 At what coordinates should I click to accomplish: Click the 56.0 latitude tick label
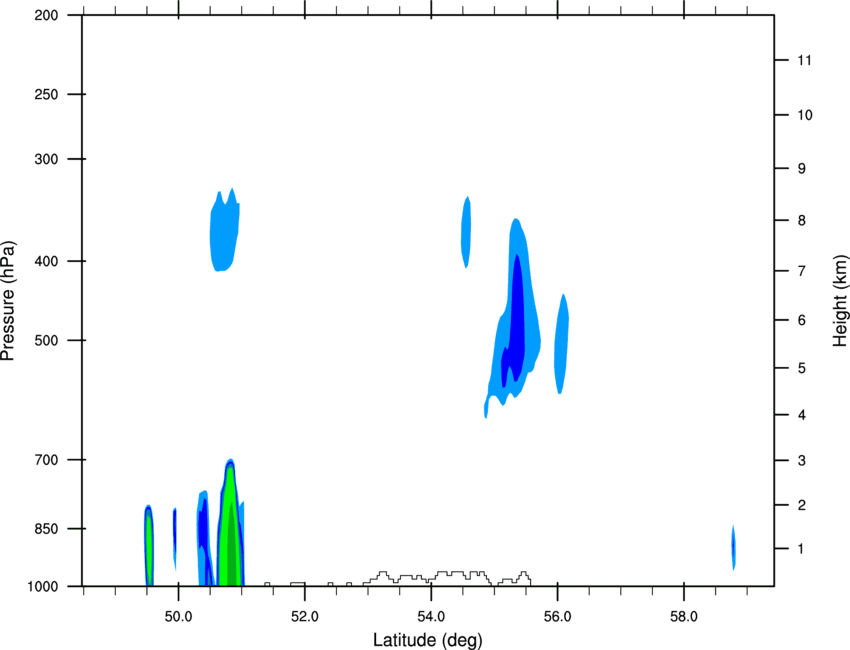[x=557, y=617]
